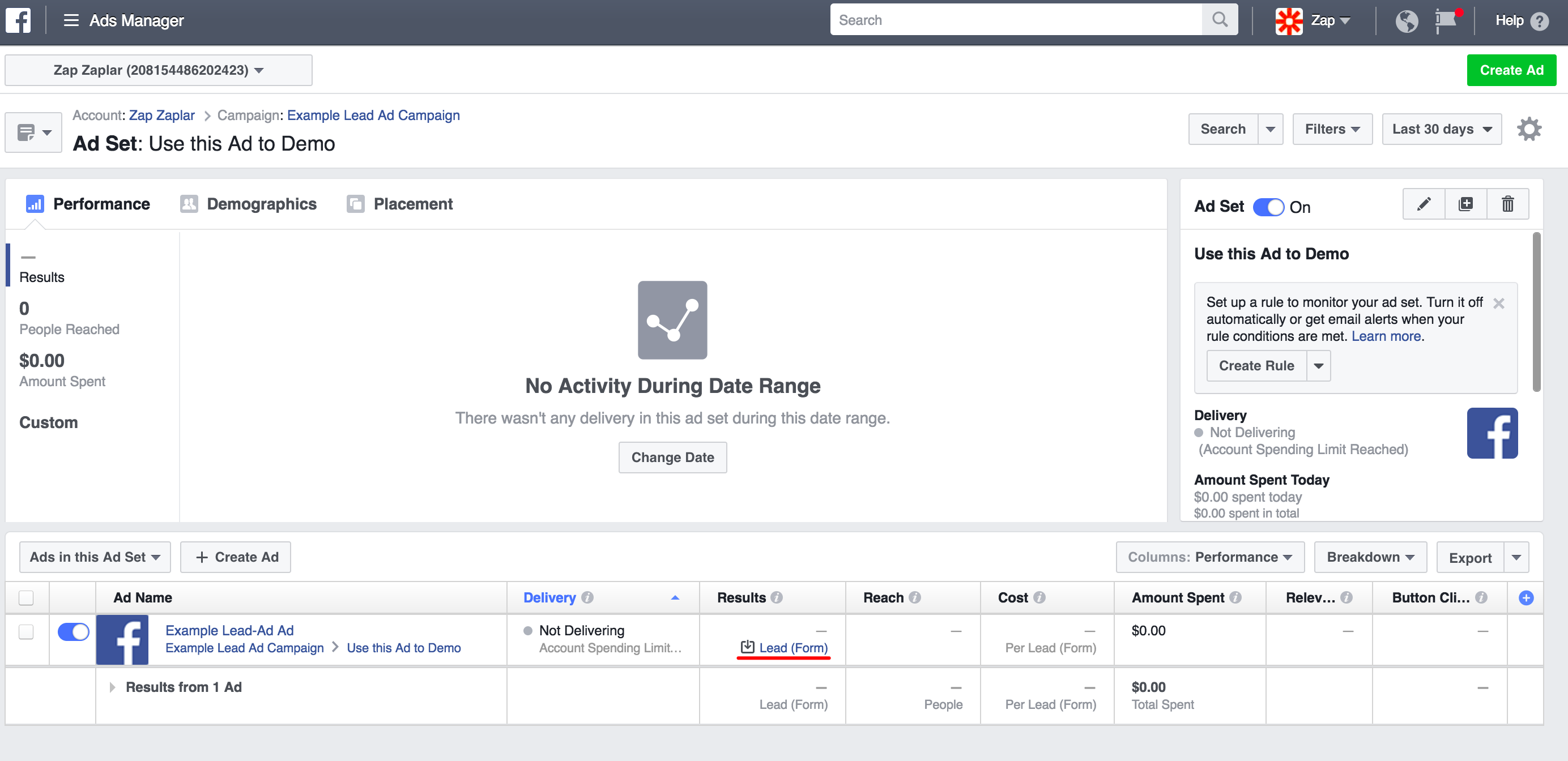The image size is (1568, 761).
Task: Click the Zap account logo icon
Action: point(1289,21)
